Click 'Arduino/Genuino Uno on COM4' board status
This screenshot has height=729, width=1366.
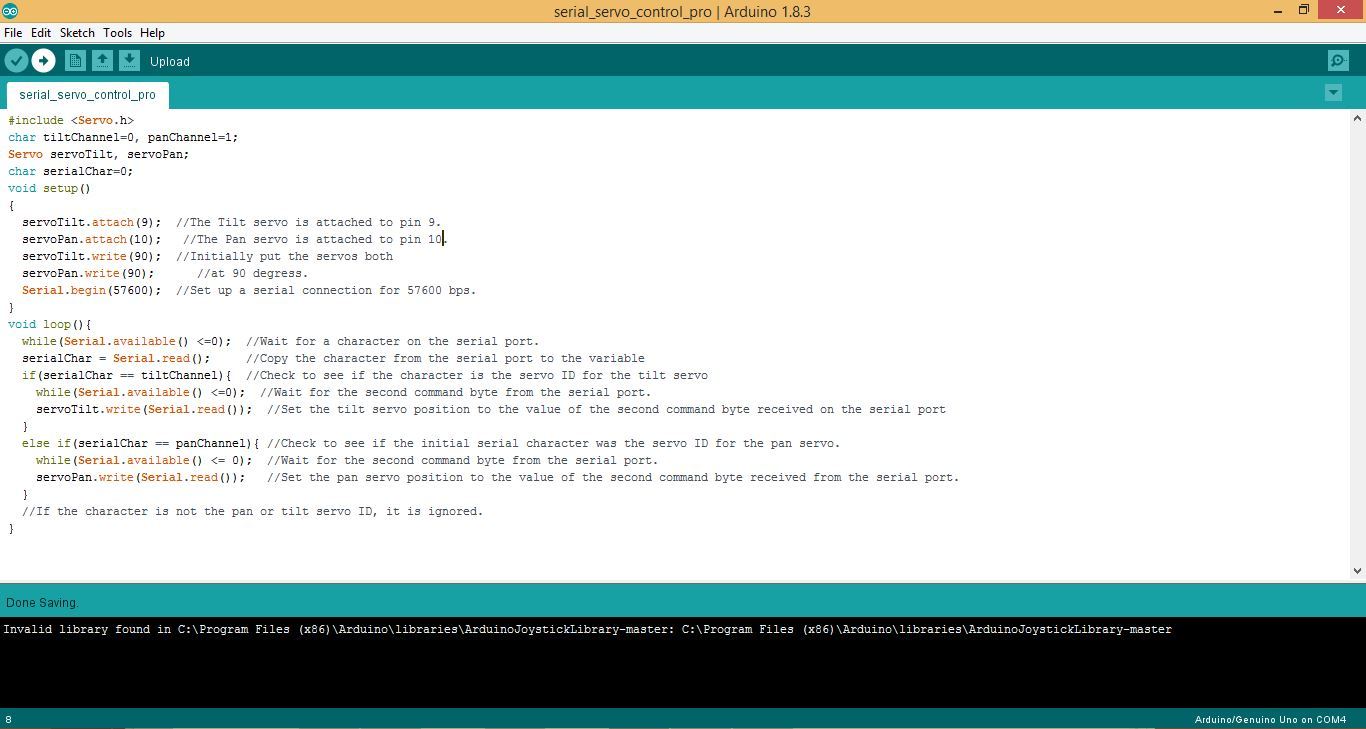click(1270, 719)
